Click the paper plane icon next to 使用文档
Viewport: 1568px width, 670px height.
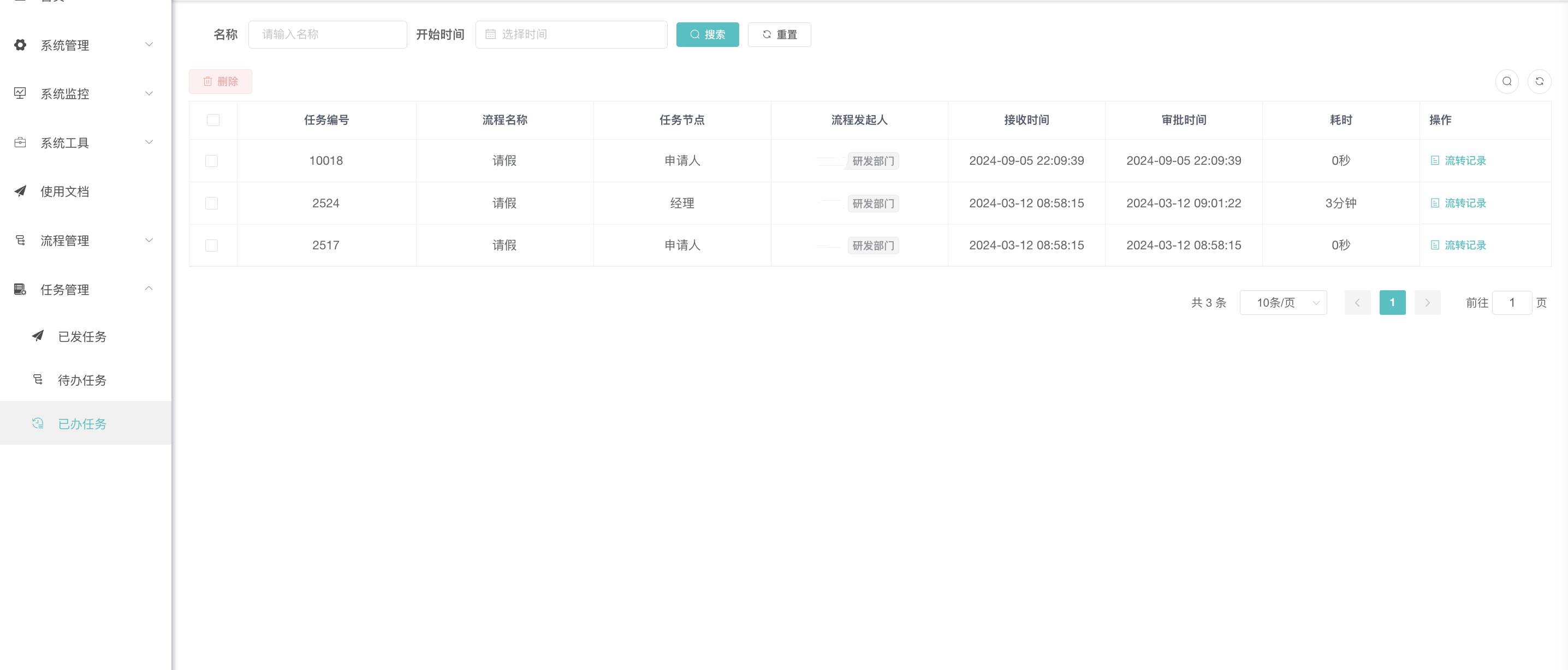click(x=20, y=191)
